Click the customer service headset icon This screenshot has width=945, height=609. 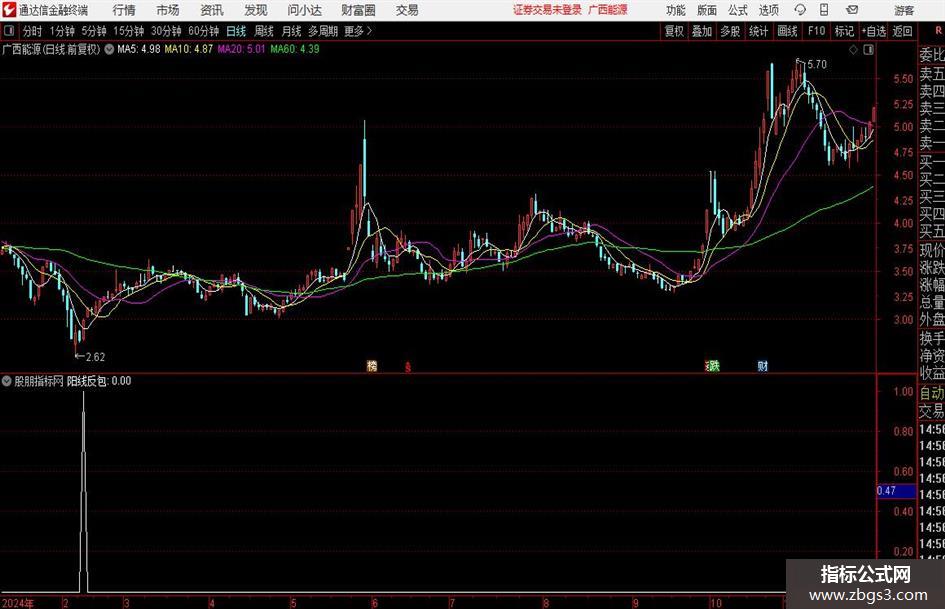point(800,10)
